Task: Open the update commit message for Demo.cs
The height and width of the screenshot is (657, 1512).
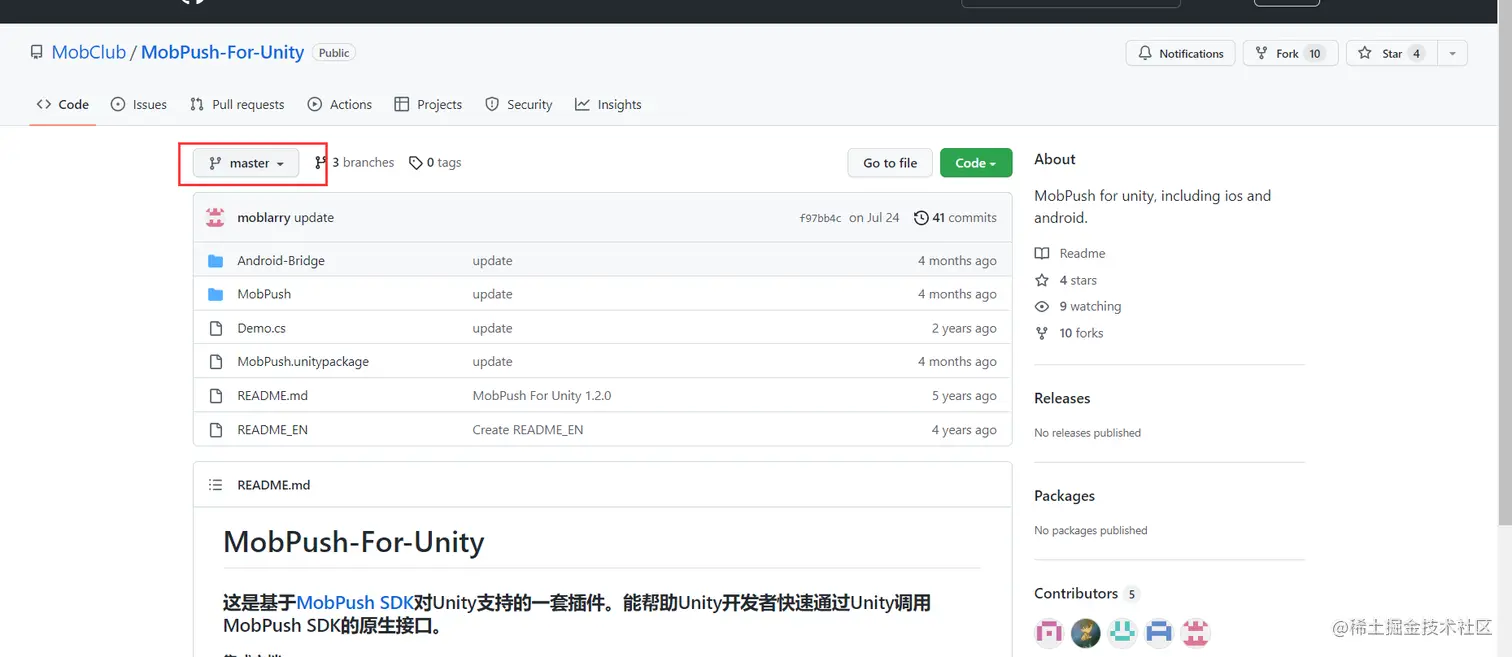Action: [x=492, y=328]
